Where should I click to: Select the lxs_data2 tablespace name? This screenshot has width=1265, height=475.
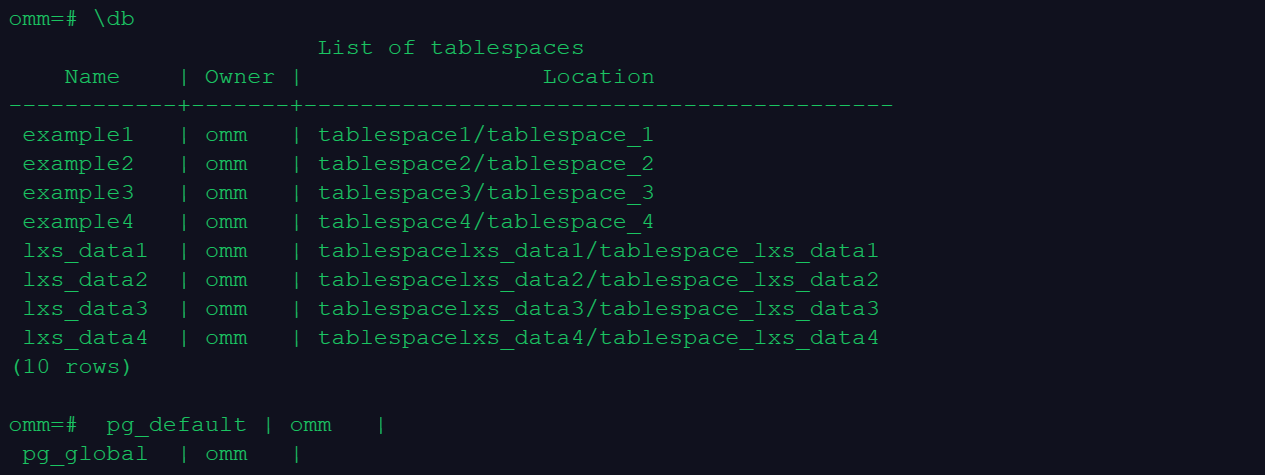click(85, 280)
